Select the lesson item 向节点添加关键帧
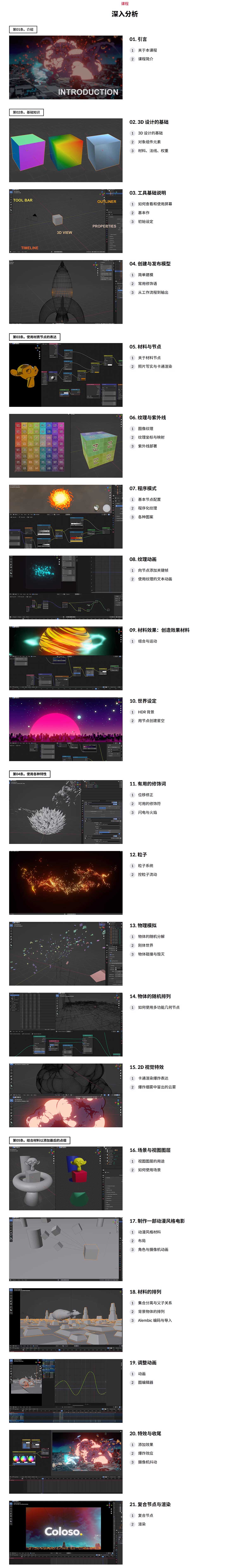The height and width of the screenshot is (1568, 248). click(153, 570)
